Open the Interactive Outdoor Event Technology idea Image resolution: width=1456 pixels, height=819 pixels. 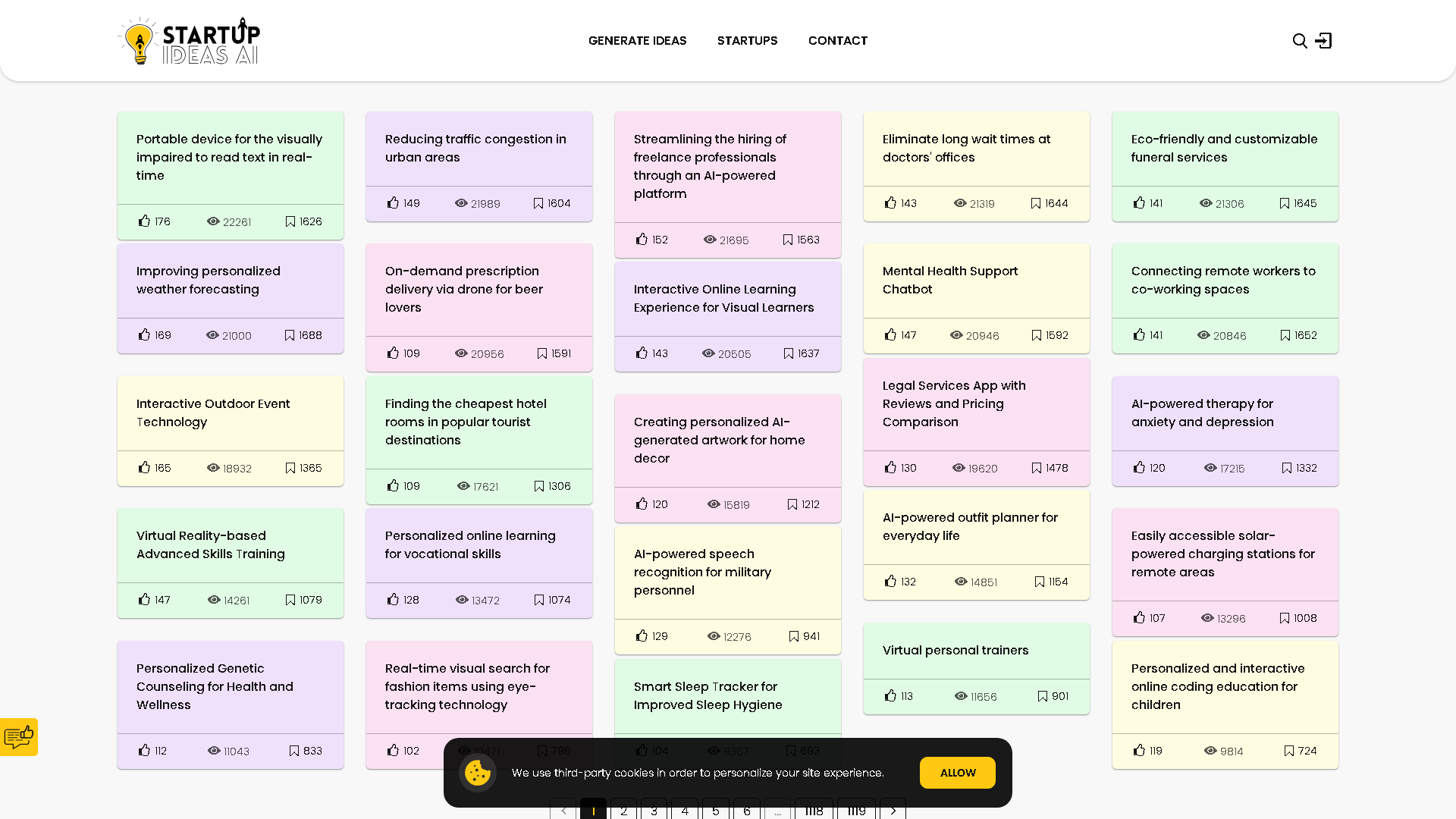tap(213, 413)
